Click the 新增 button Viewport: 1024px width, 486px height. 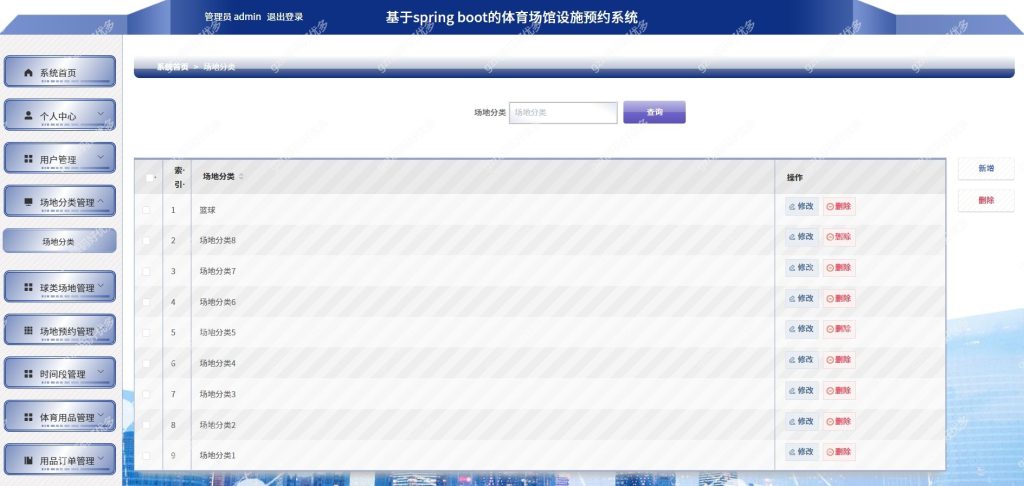[986, 169]
